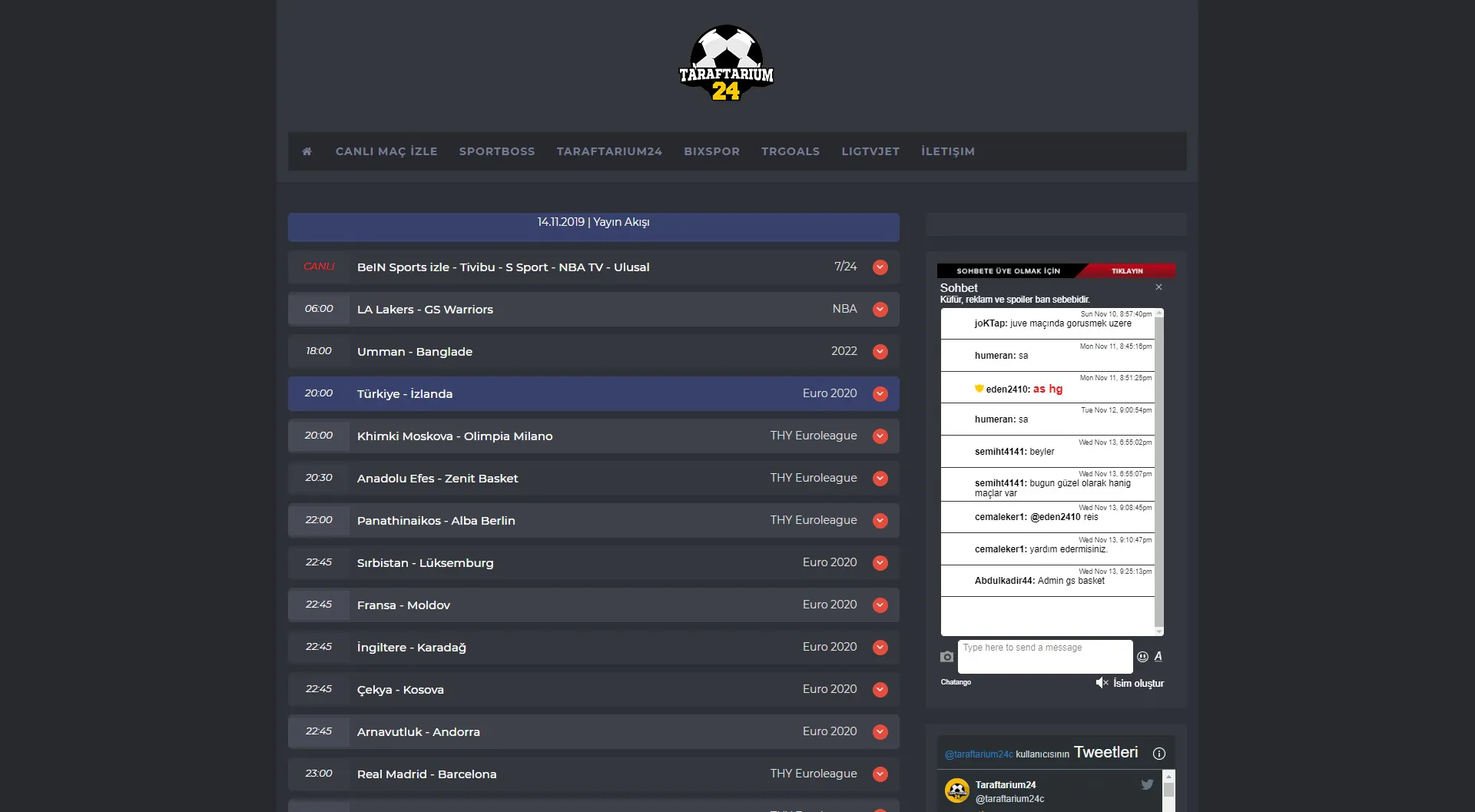
Task: Mute chat sound with speaker icon
Action: [1102, 683]
